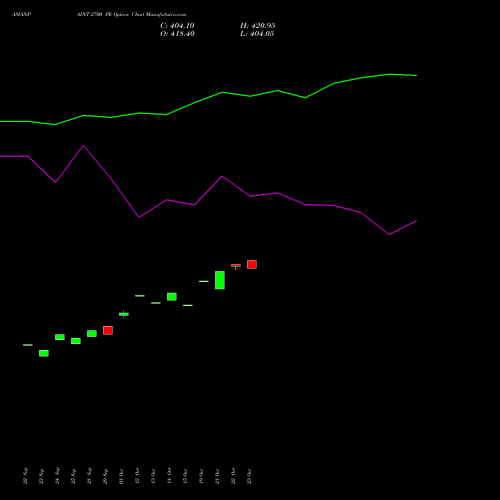The width and height of the screenshot is (500, 500).
Task: Click the green candlestick for 25 Sep
Action: point(76,341)
